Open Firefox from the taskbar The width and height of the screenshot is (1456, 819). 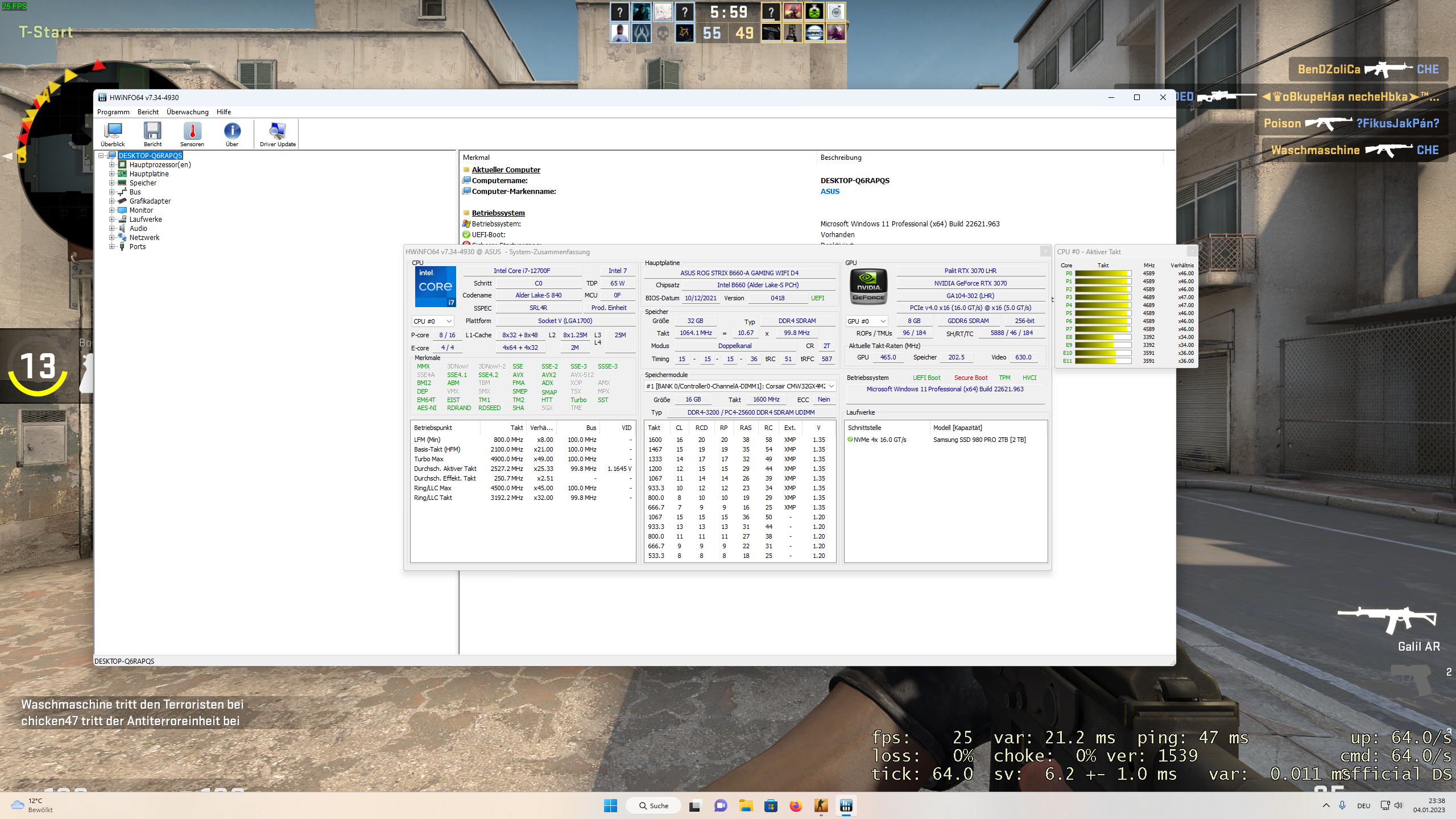796,805
